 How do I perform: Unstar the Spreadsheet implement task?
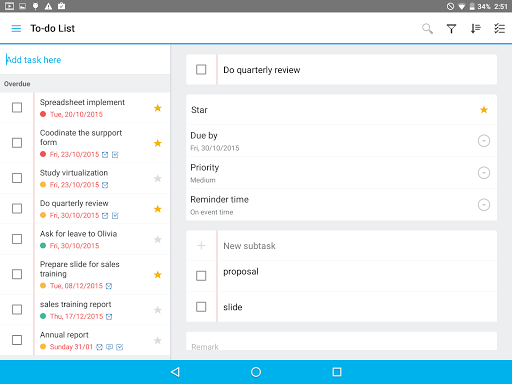click(x=158, y=108)
